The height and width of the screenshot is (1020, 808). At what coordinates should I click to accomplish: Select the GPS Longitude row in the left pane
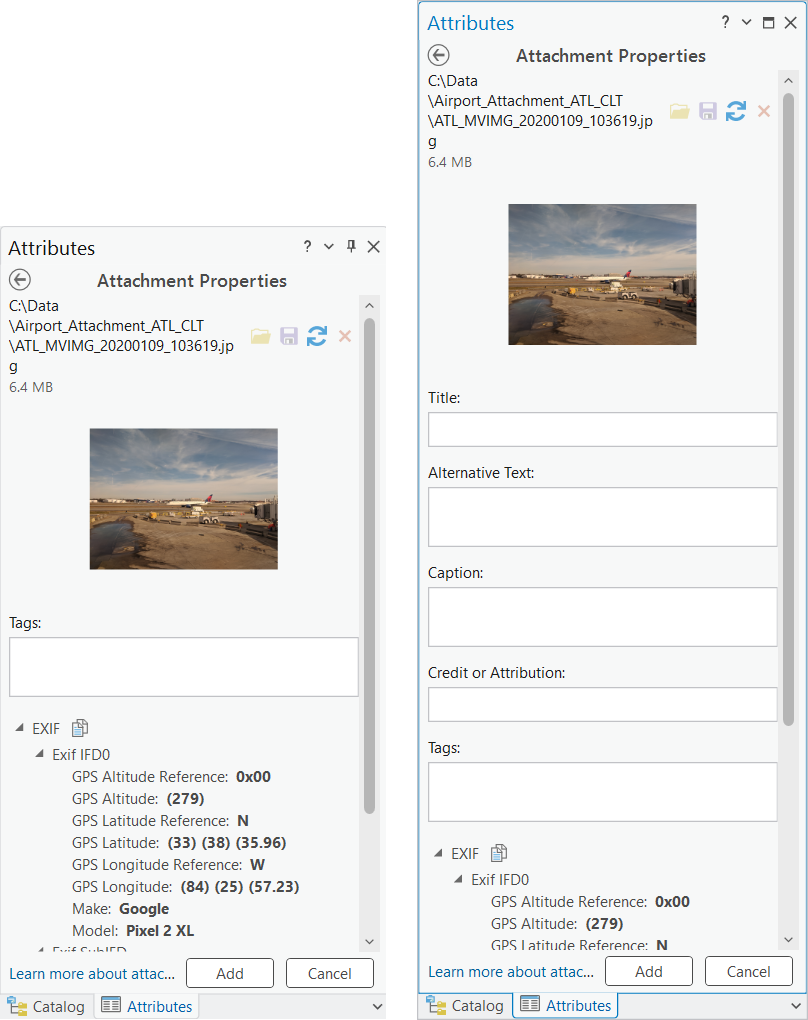coord(185,887)
